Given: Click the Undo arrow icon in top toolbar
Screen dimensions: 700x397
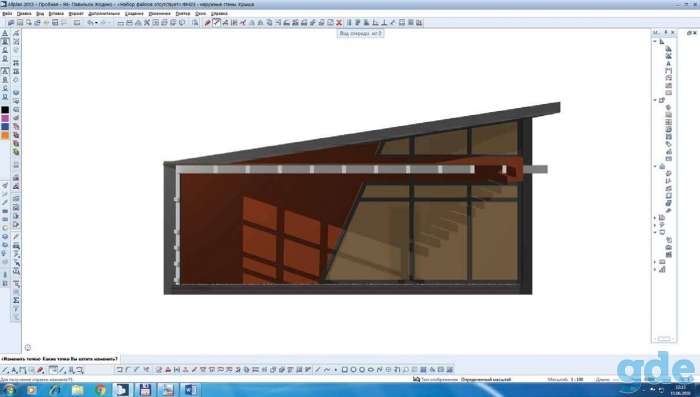Looking at the screenshot, I should point(90,23).
